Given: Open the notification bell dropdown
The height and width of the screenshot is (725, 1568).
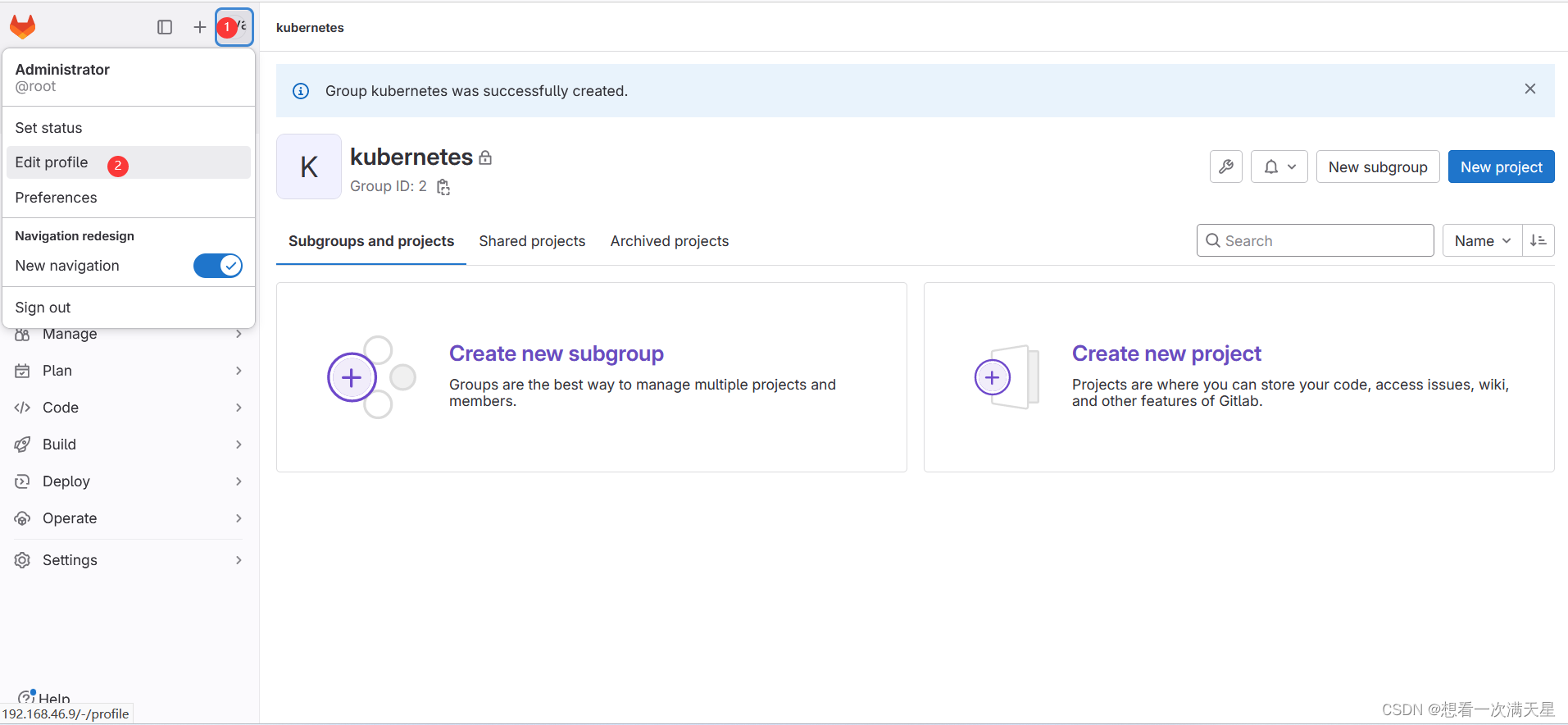Looking at the screenshot, I should tap(1279, 166).
